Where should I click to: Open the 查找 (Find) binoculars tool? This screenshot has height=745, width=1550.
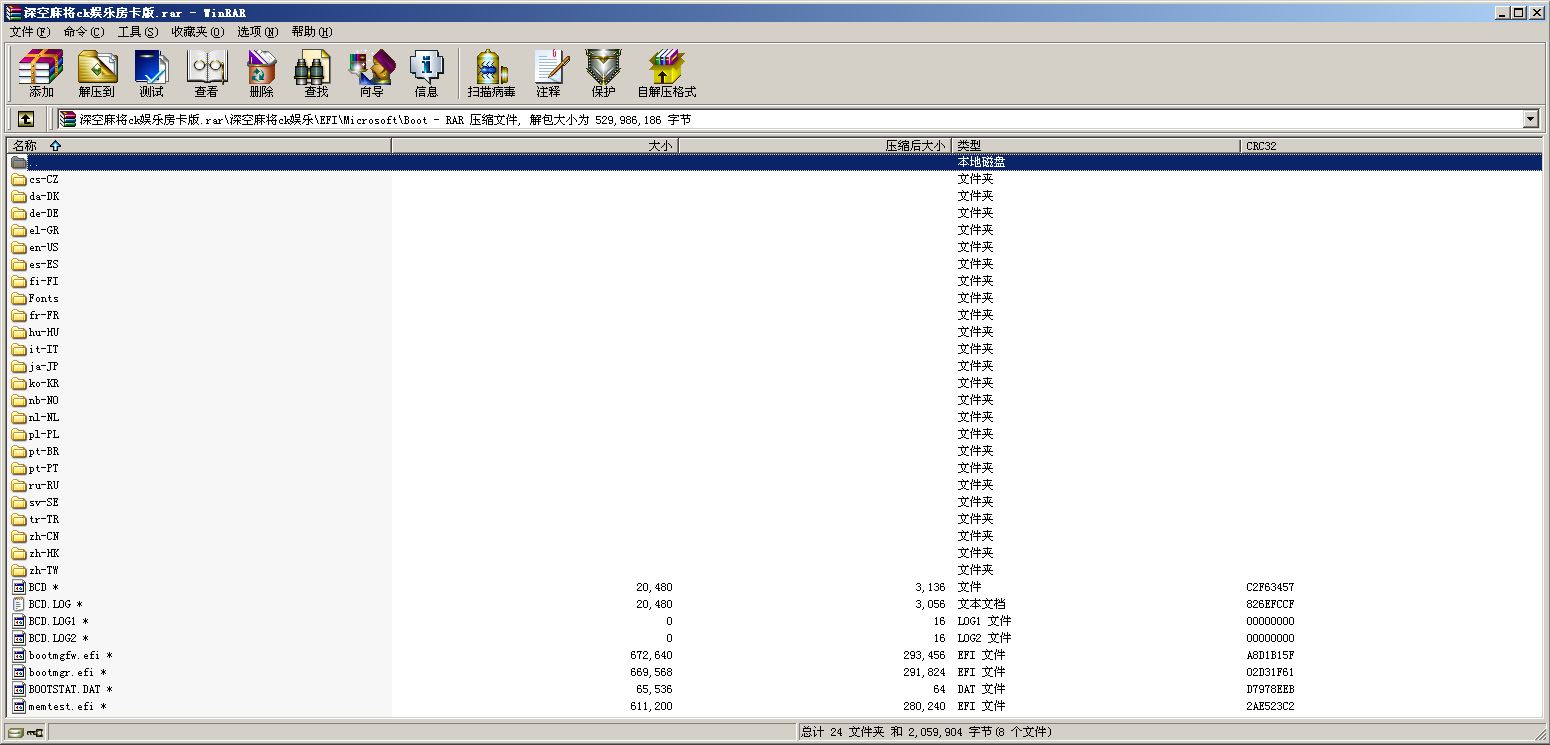[316, 74]
